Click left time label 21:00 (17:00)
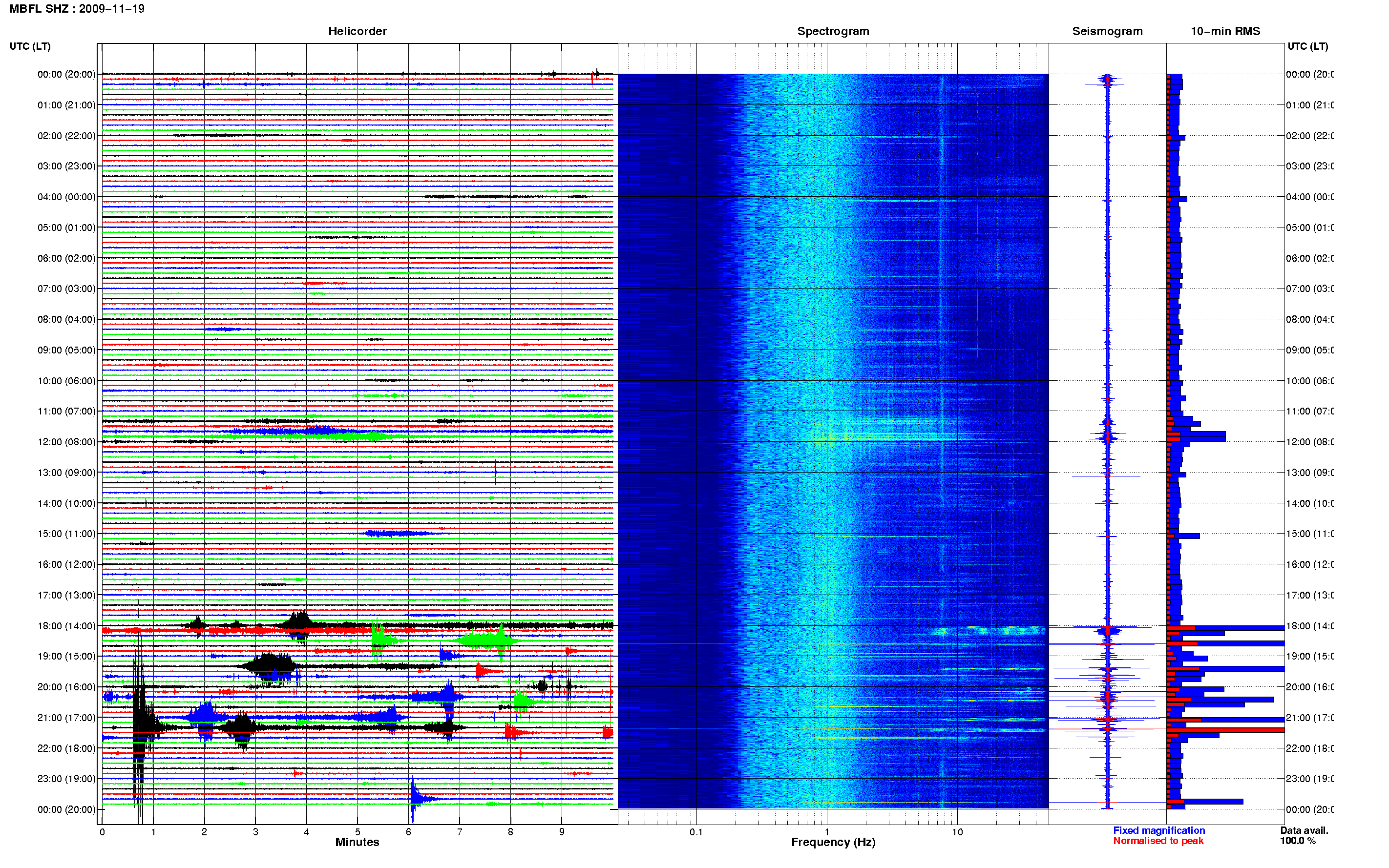Screen dimensions: 1389x868 point(66,718)
